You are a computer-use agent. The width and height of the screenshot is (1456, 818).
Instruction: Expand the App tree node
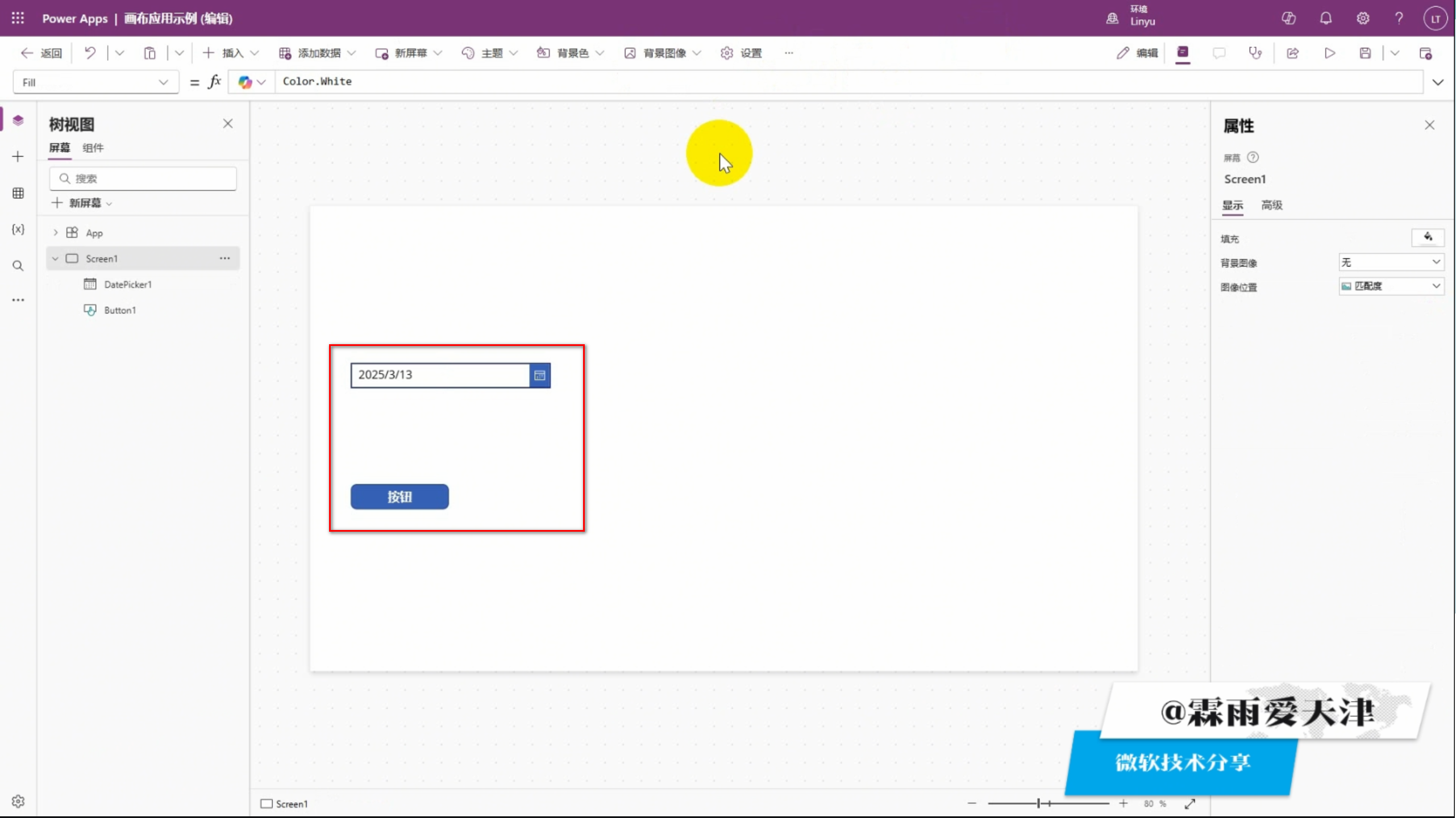(55, 233)
